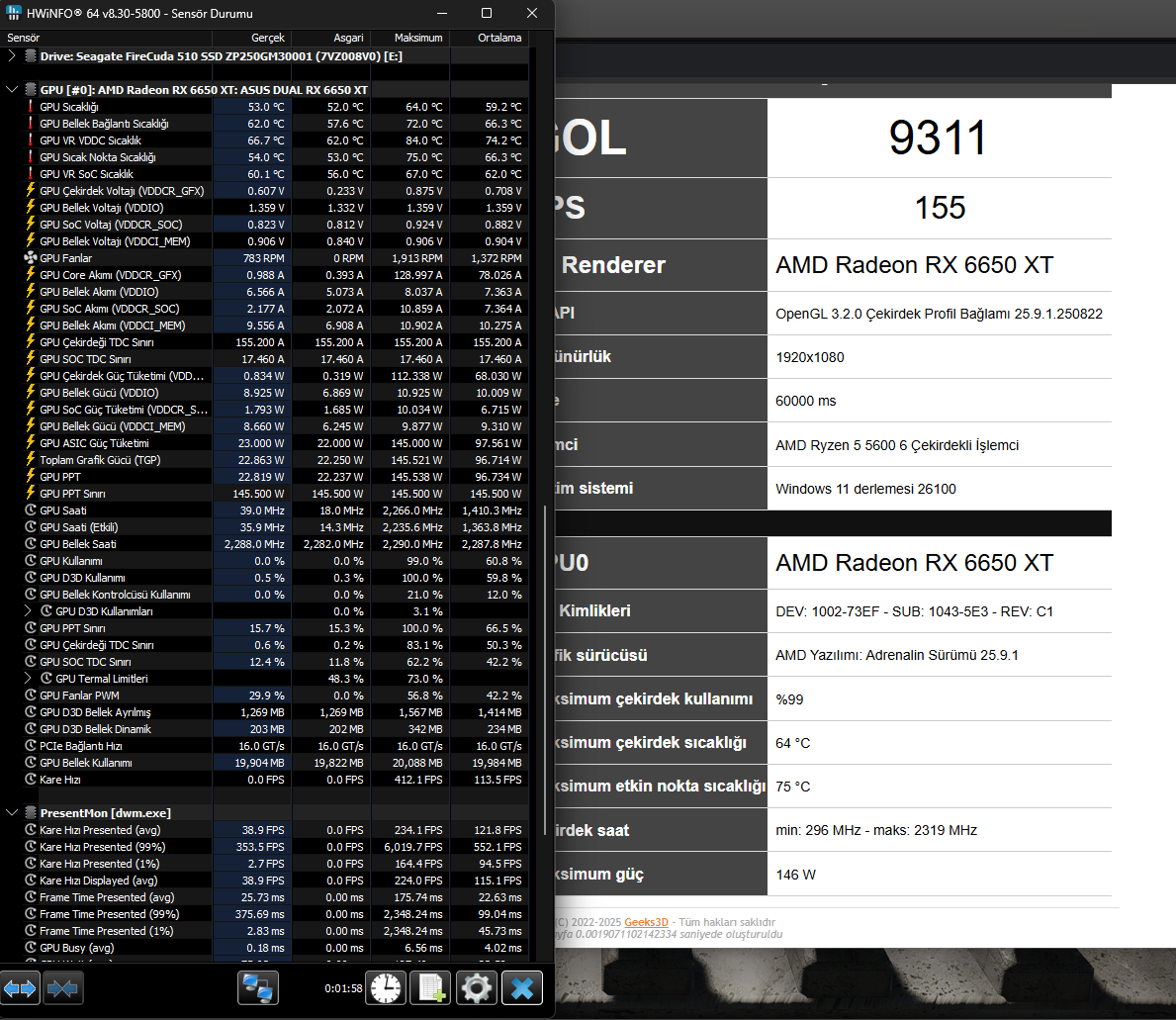Click the 0:01:58 elapsed timer text
The width and height of the screenshot is (1176, 1020).
pyautogui.click(x=343, y=988)
